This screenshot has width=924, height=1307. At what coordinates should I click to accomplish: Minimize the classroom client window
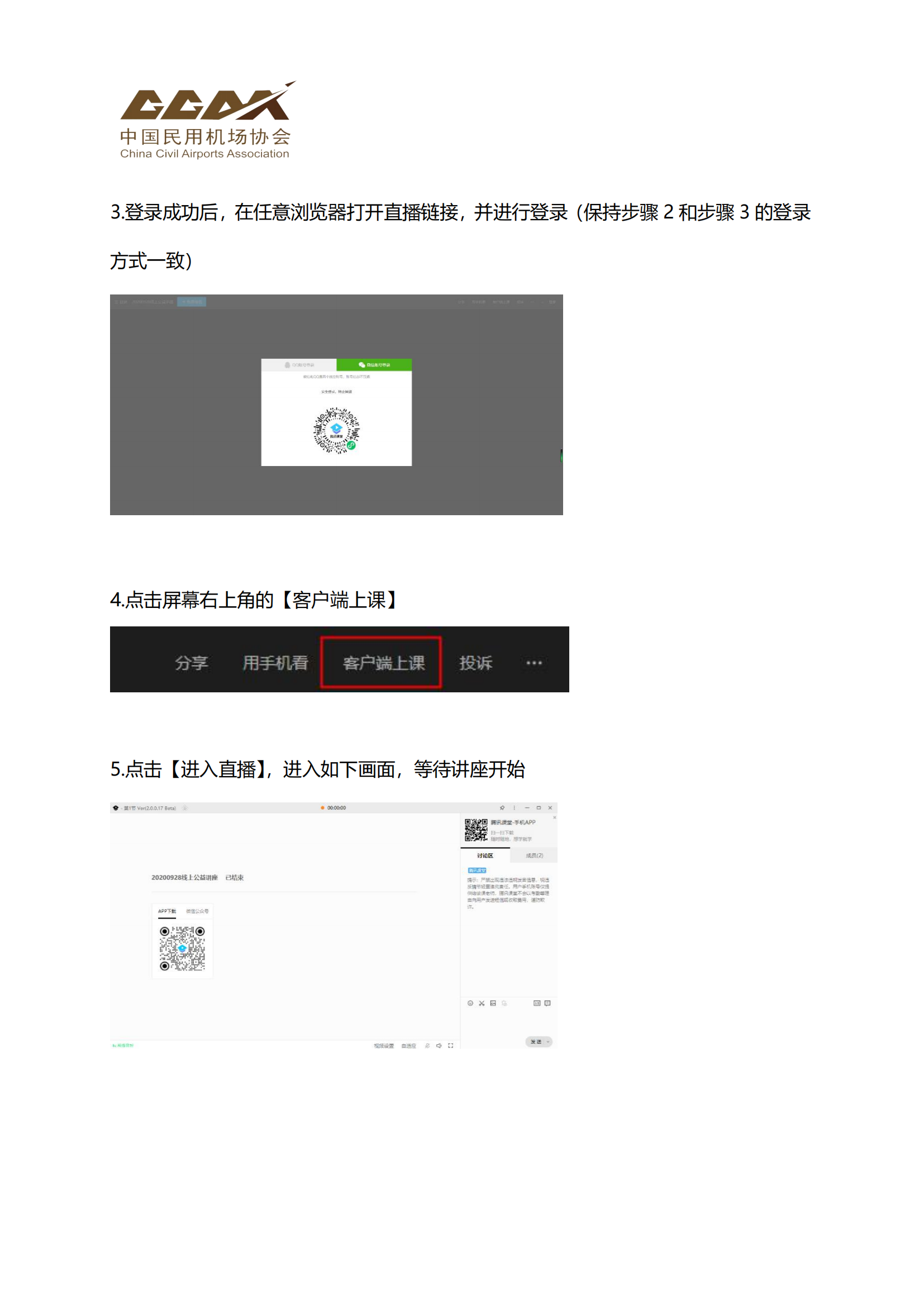pyautogui.click(x=527, y=808)
